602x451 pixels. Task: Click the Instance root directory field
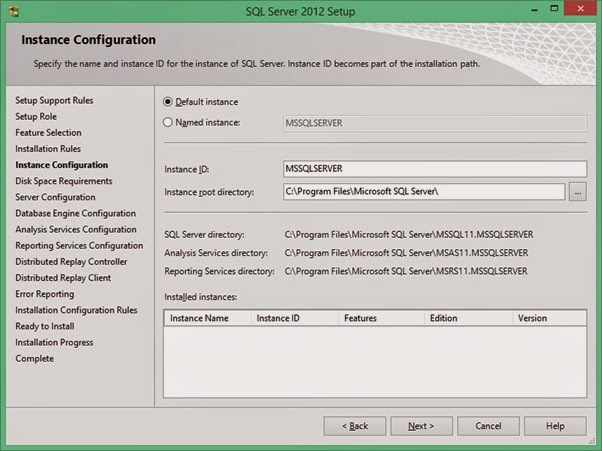point(424,192)
